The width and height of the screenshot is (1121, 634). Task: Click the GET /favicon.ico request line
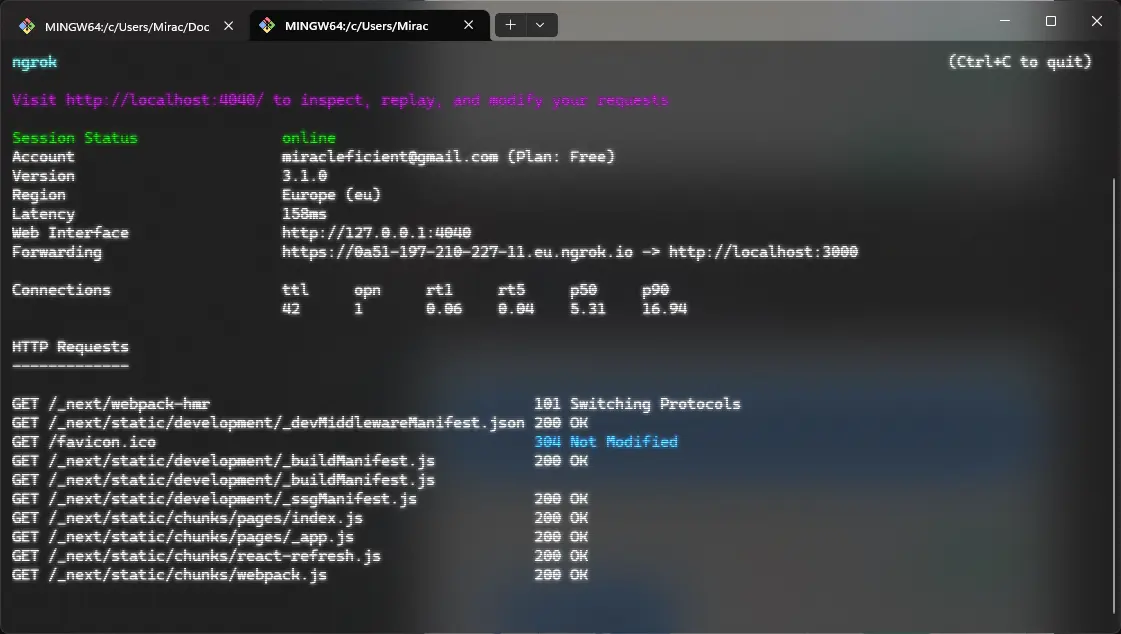84,442
